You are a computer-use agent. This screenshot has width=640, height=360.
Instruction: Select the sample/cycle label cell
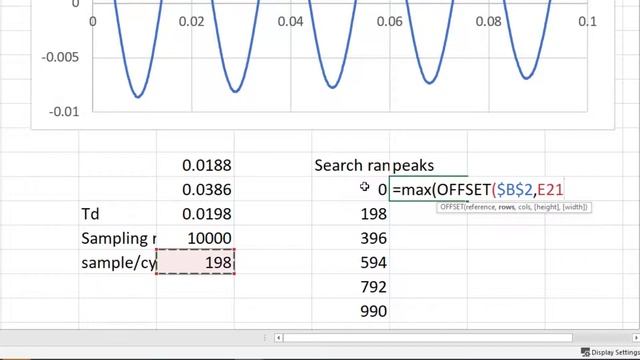(118, 262)
